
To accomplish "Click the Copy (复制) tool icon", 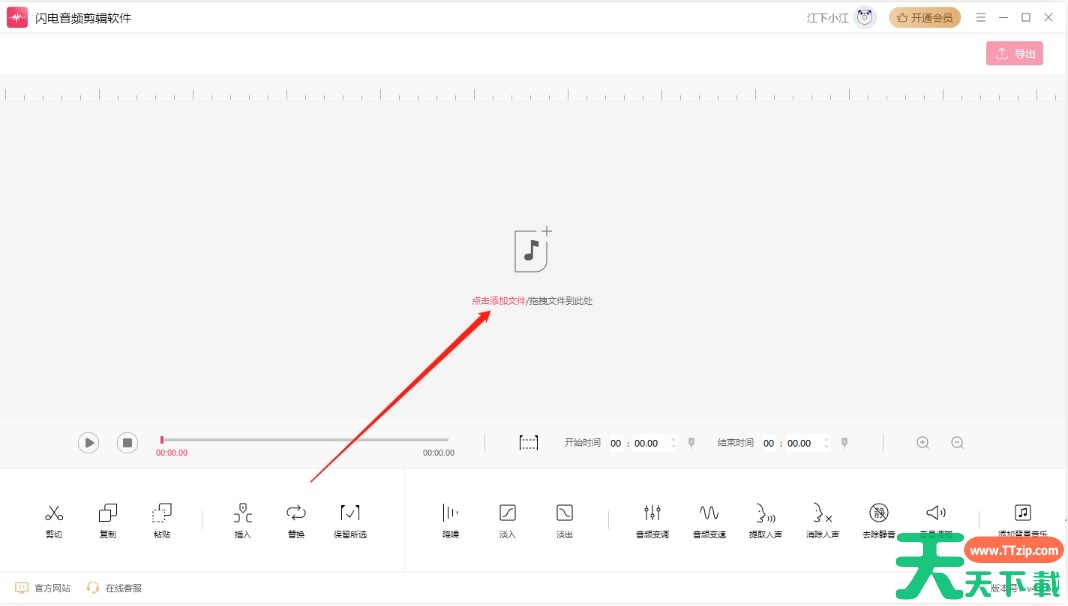I will click(x=108, y=513).
